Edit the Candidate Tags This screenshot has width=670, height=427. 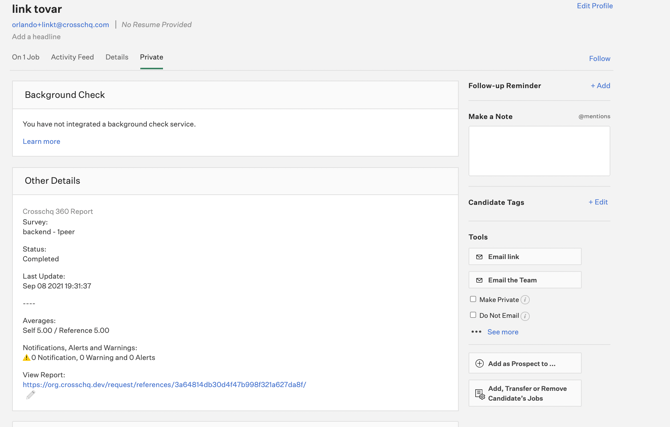coord(598,202)
